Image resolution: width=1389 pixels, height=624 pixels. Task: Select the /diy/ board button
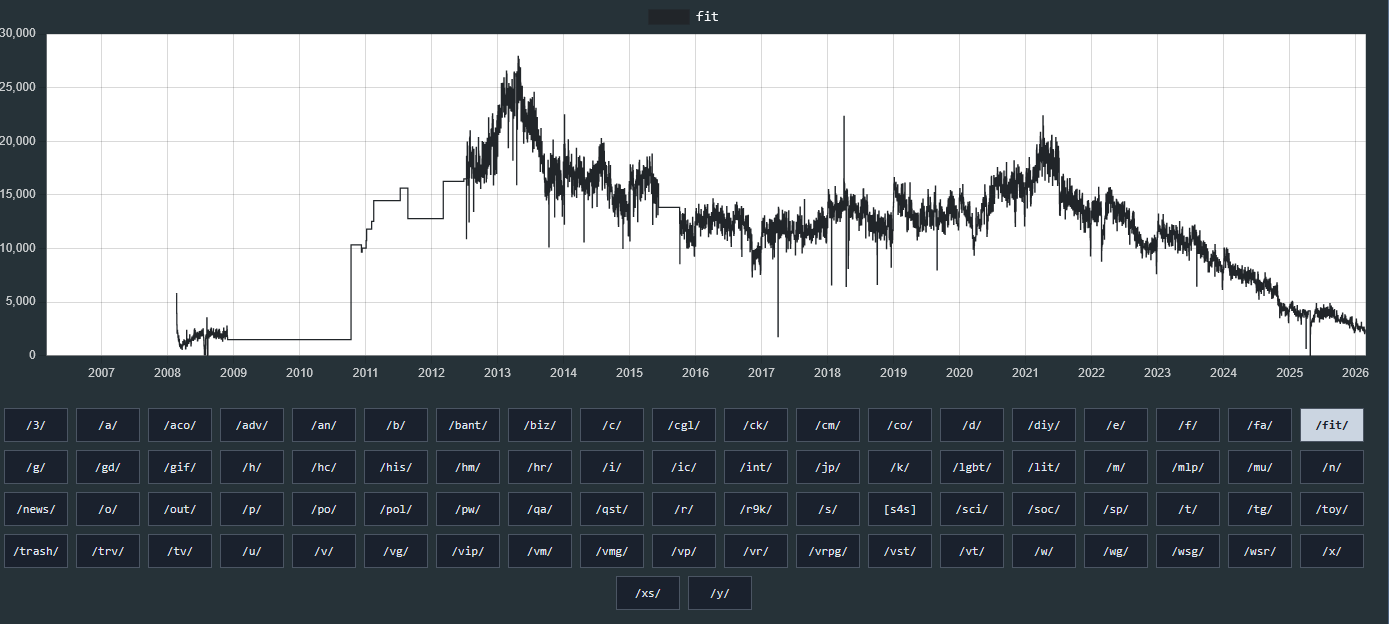[1044, 425]
